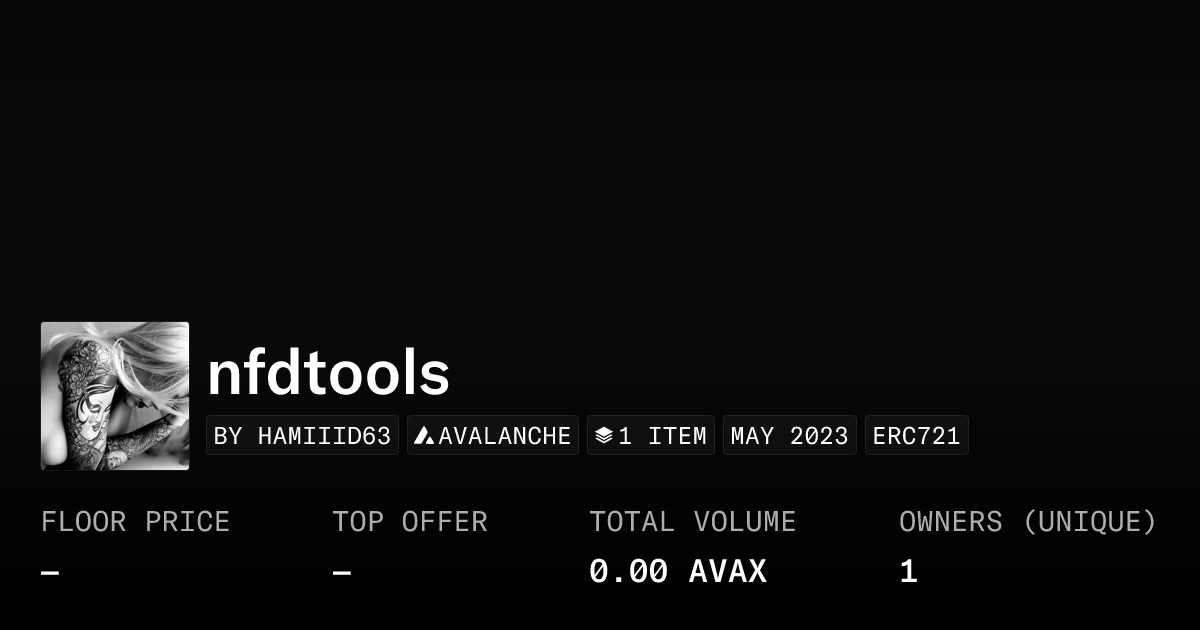This screenshot has height=630, width=1200.
Task: Click the AVAX currency unit text
Action: click(x=728, y=572)
